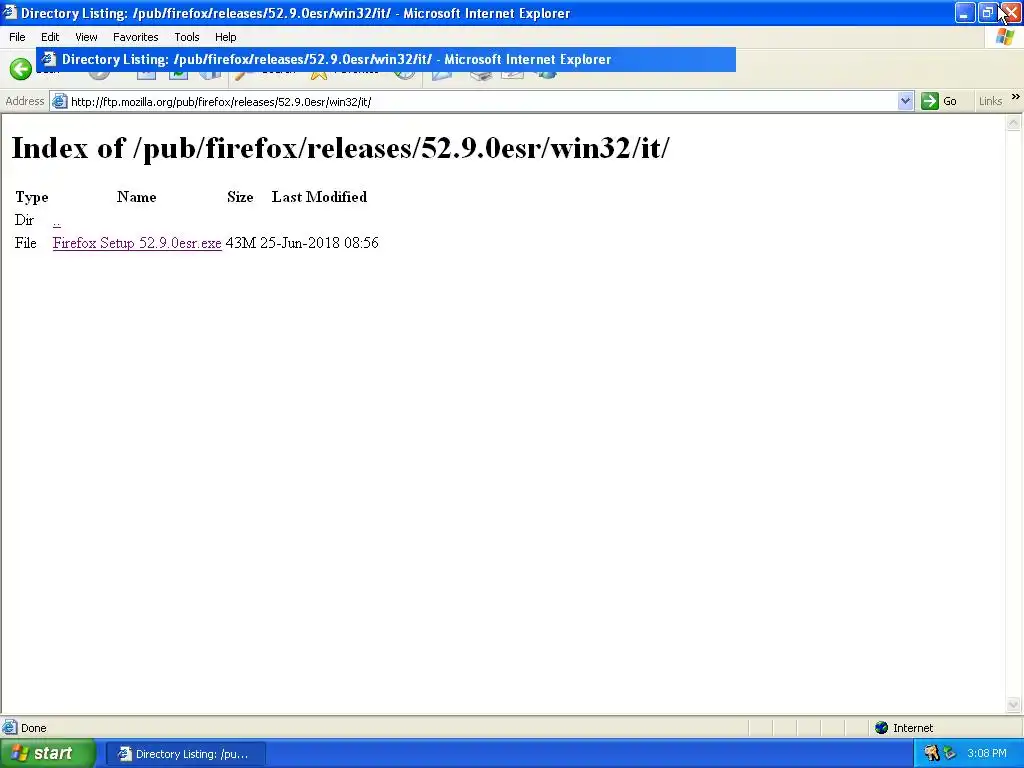This screenshot has width=1024, height=768.
Task: Click the Internet zone globe icon
Action: pos(881,728)
